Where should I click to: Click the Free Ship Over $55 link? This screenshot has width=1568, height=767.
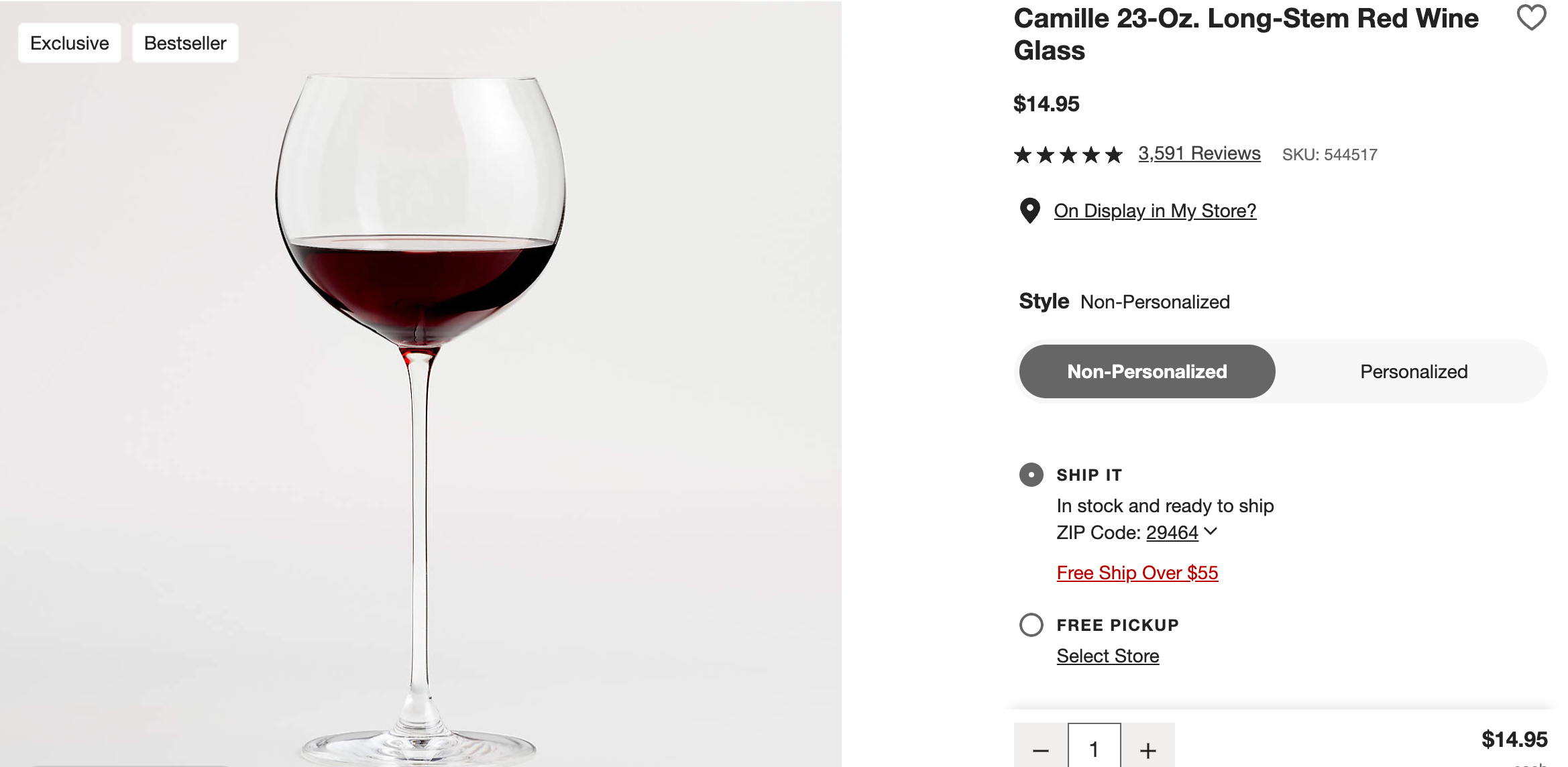[x=1137, y=573]
